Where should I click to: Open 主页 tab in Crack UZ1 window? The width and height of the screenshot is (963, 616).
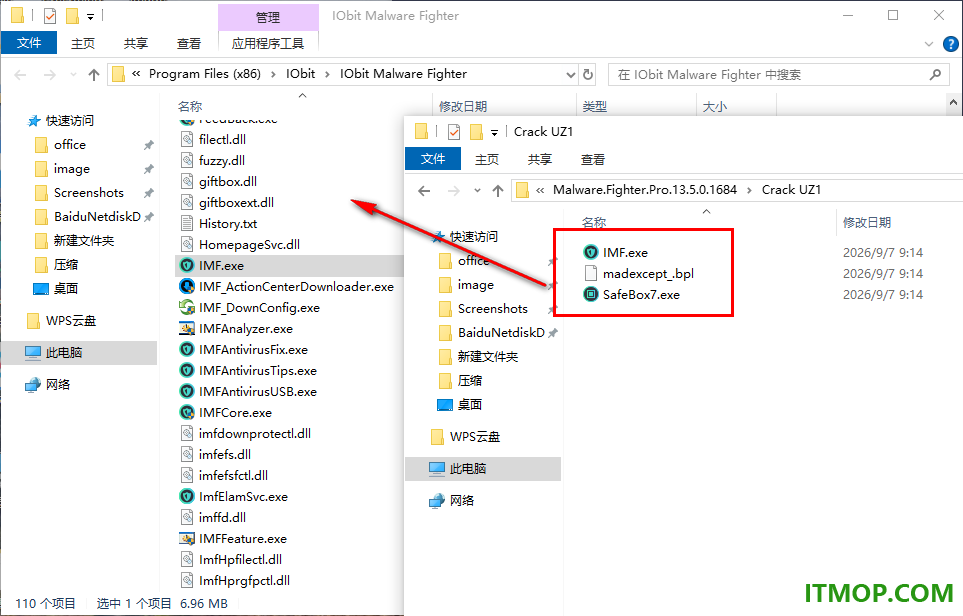[487, 160]
